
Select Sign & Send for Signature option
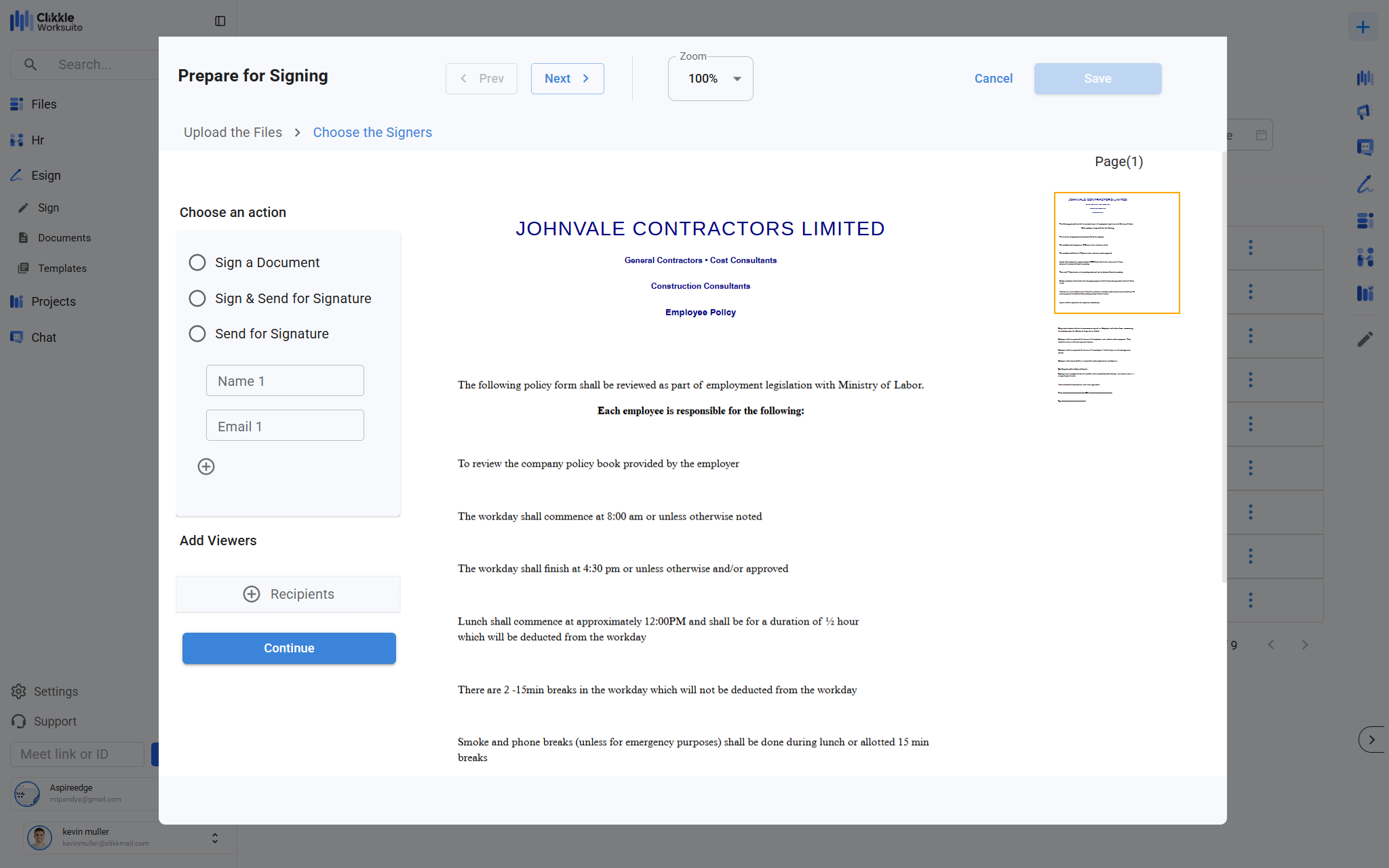[197, 298]
